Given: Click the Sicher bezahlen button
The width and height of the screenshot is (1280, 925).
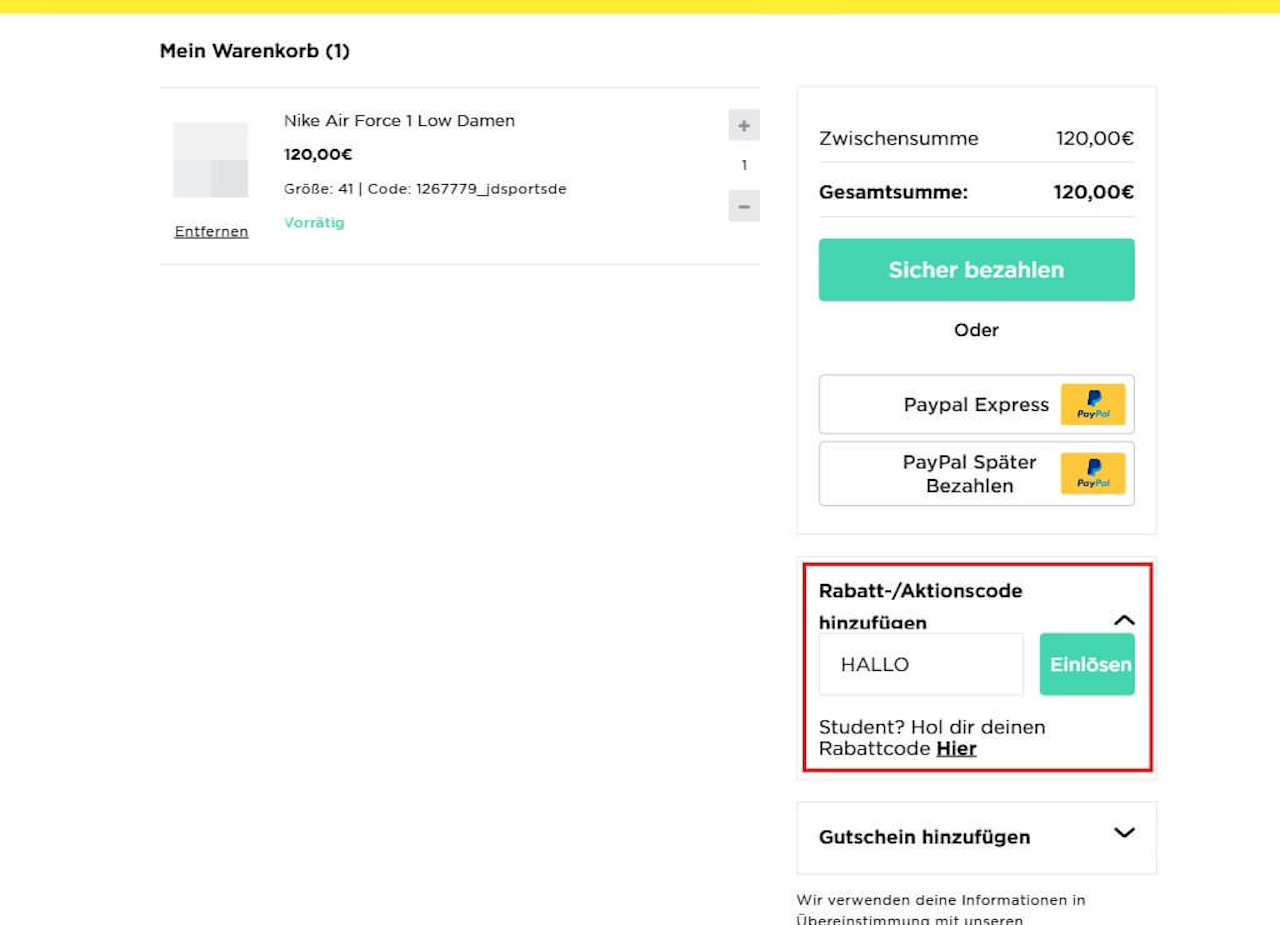Looking at the screenshot, I should [976, 270].
